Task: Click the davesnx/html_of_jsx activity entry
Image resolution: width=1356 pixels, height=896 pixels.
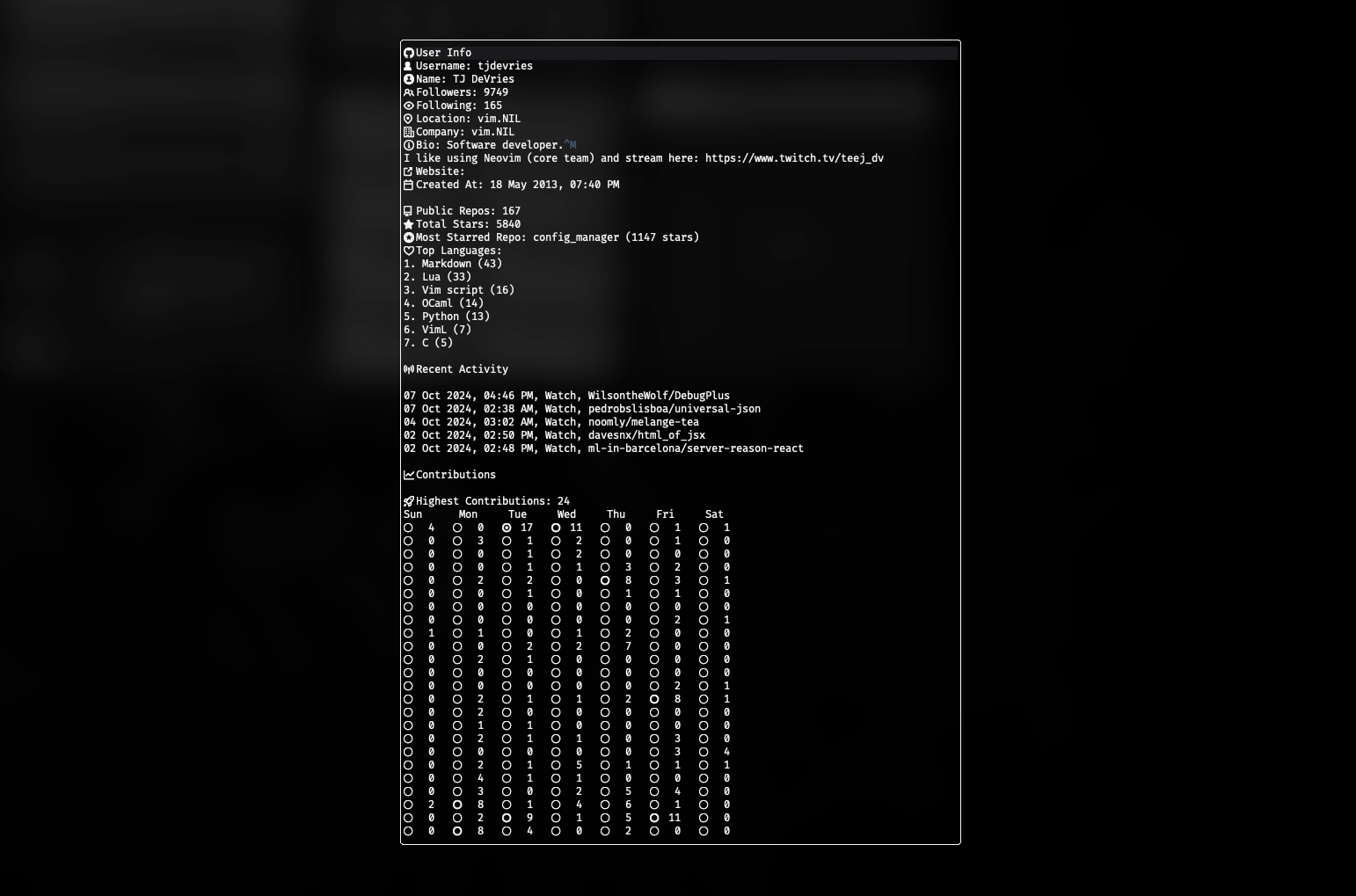Action: [x=554, y=435]
